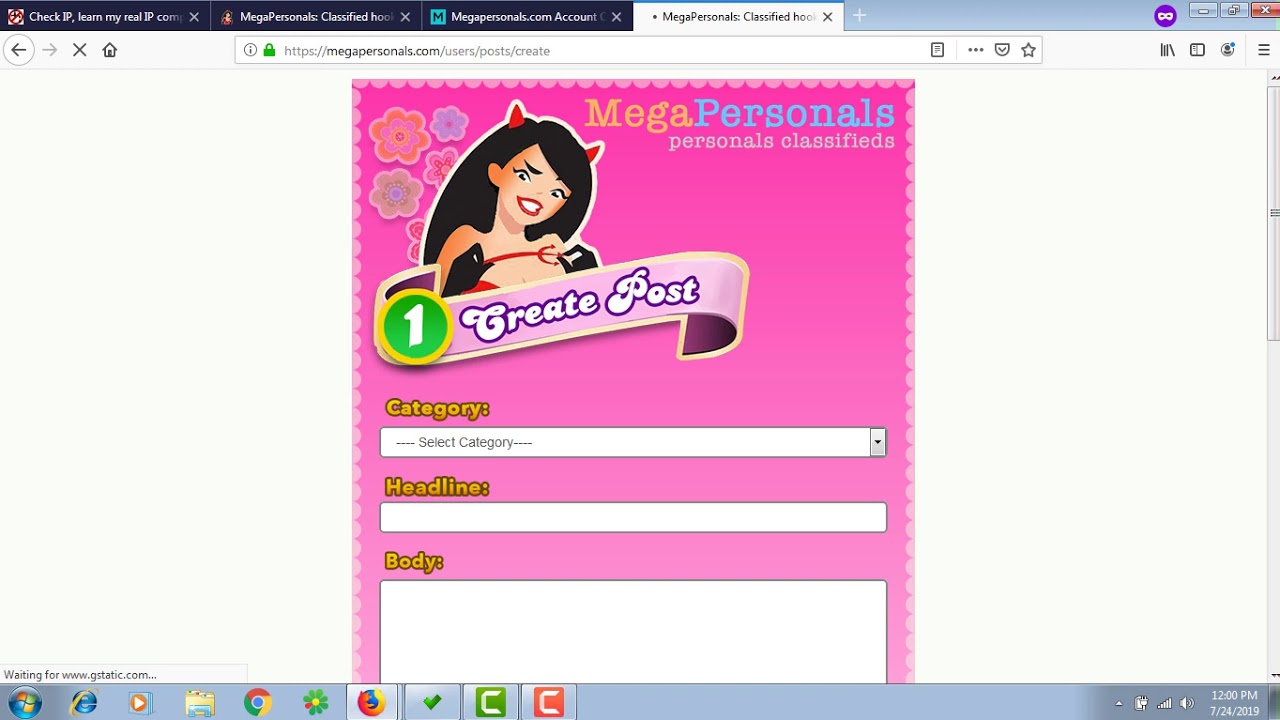This screenshot has width=1280, height=720.
Task: Open a new browser tab
Action: click(859, 16)
